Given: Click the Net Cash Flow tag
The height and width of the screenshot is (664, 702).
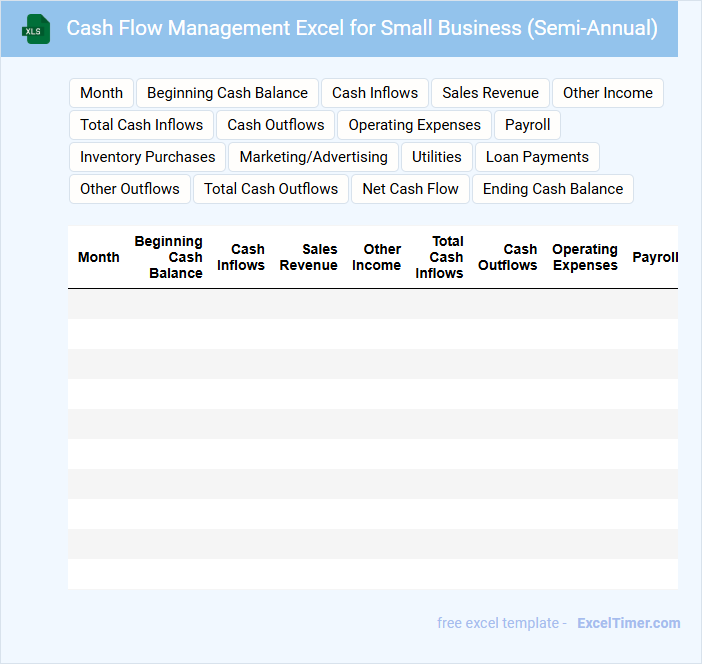Looking at the screenshot, I should coord(410,189).
